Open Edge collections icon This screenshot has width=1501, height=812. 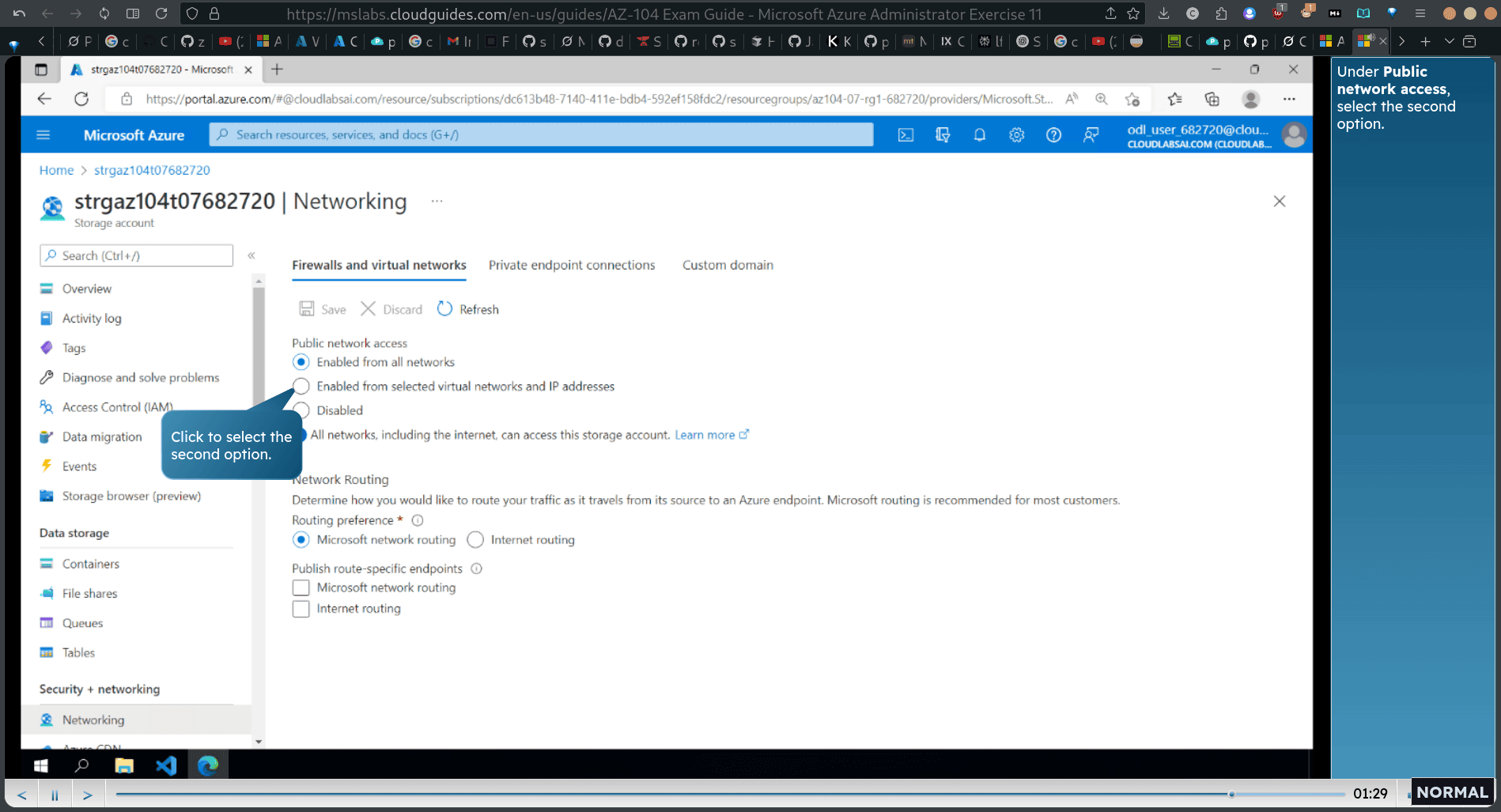(1212, 99)
